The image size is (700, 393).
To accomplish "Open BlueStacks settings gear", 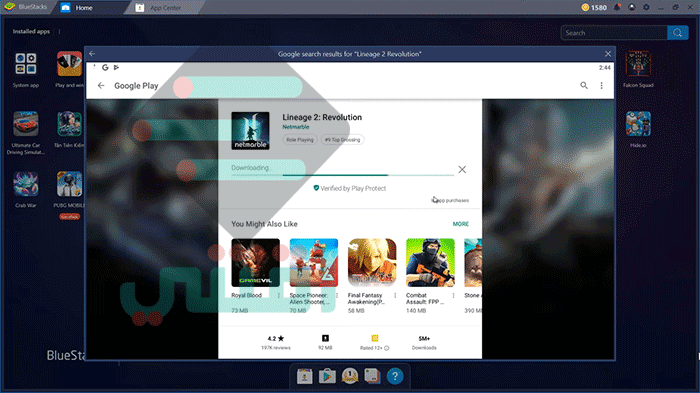I will click(x=646, y=7).
